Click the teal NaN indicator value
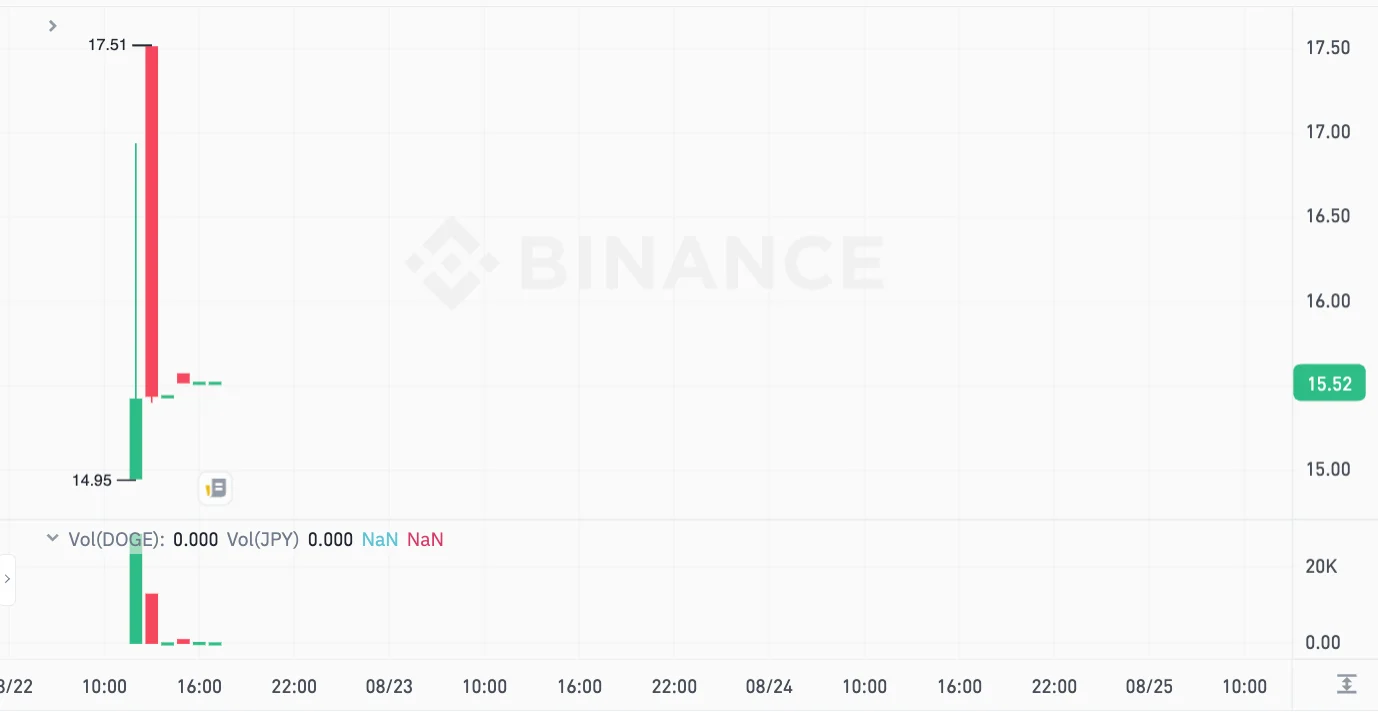Screen dimensions: 1378x712 coord(379,539)
